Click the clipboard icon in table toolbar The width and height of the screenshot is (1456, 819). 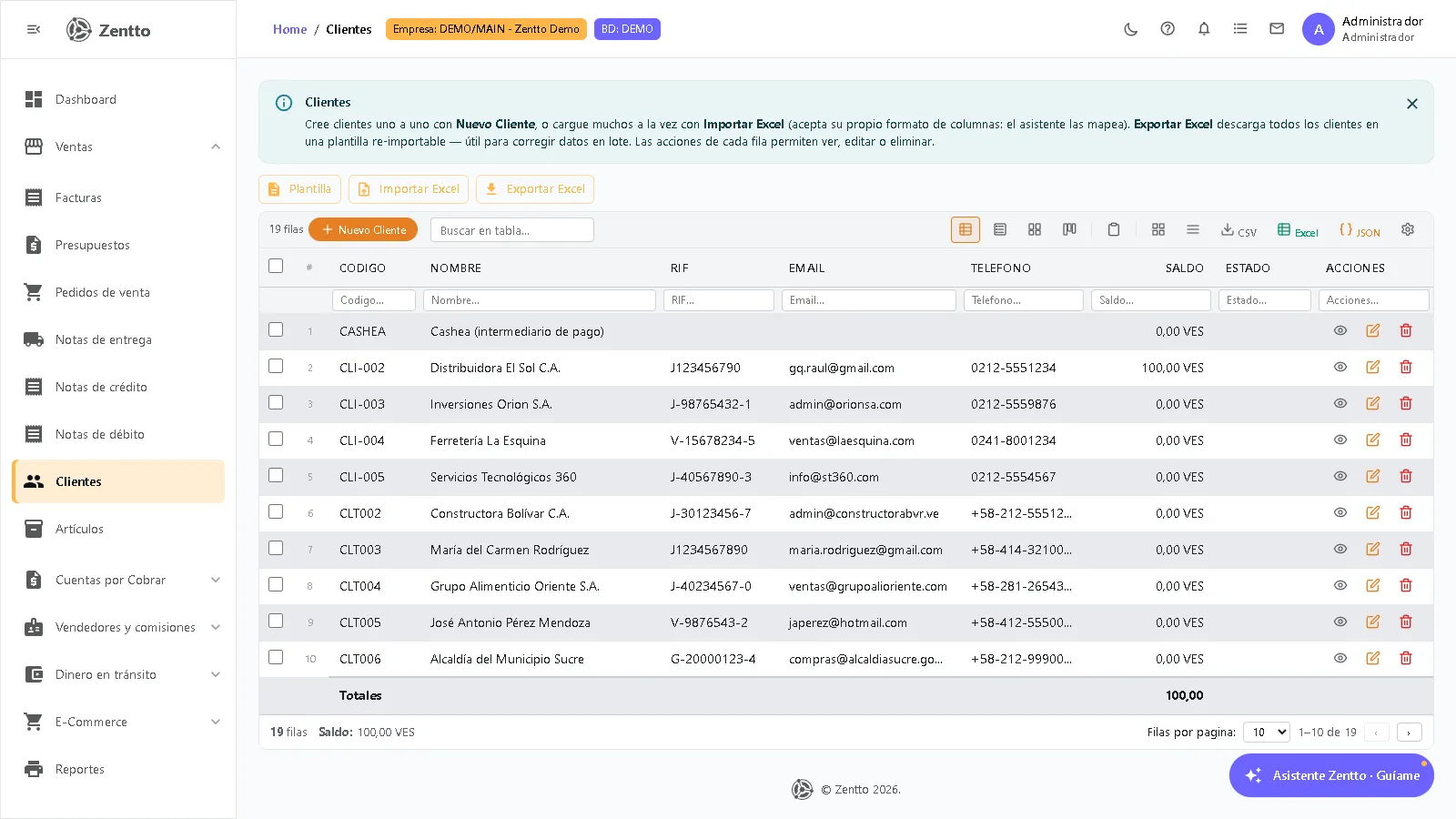point(1114,230)
